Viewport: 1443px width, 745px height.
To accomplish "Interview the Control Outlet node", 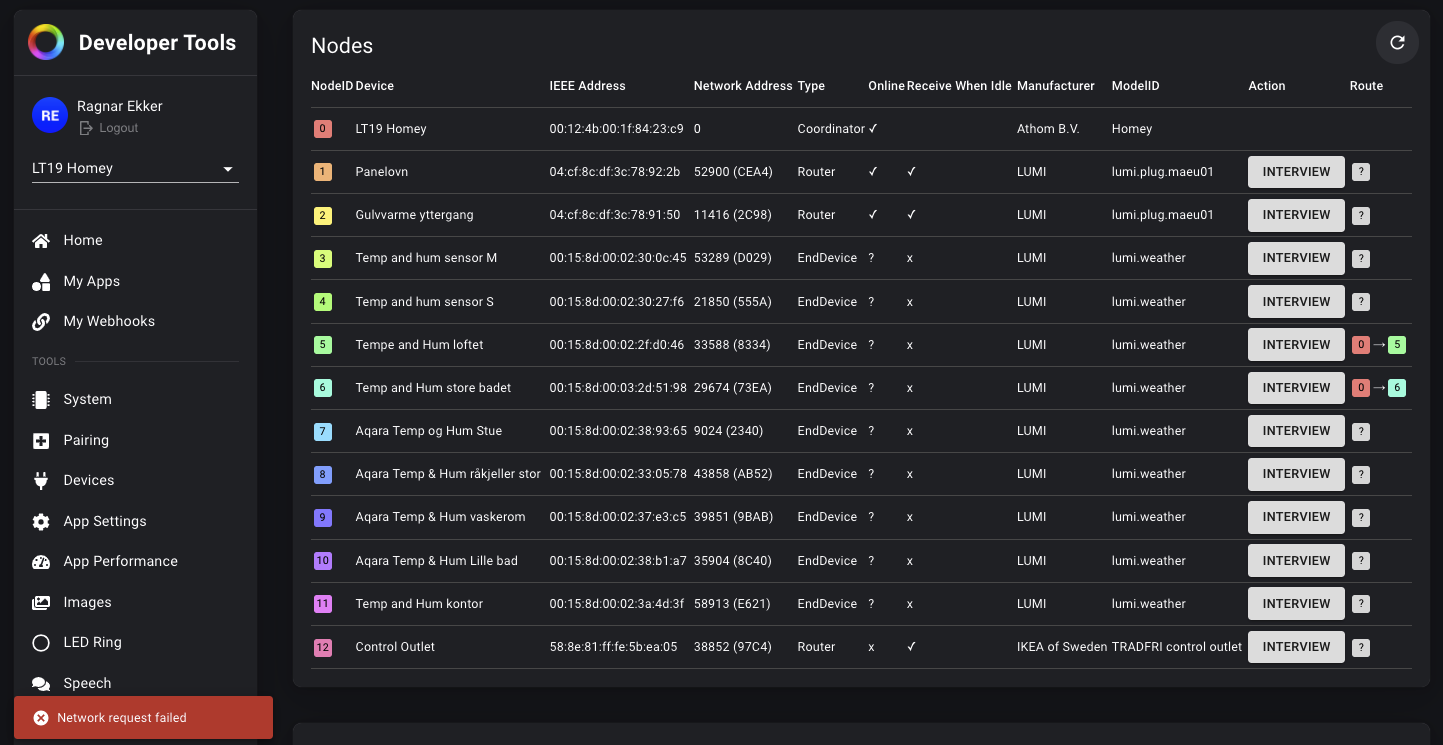I will click(1296, 647).
